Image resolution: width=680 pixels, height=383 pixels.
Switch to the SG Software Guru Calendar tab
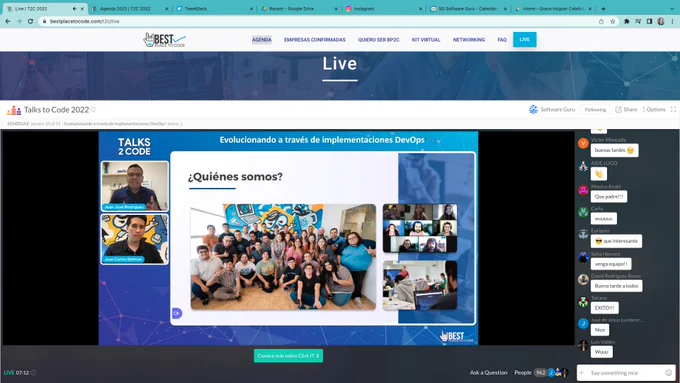468,9
